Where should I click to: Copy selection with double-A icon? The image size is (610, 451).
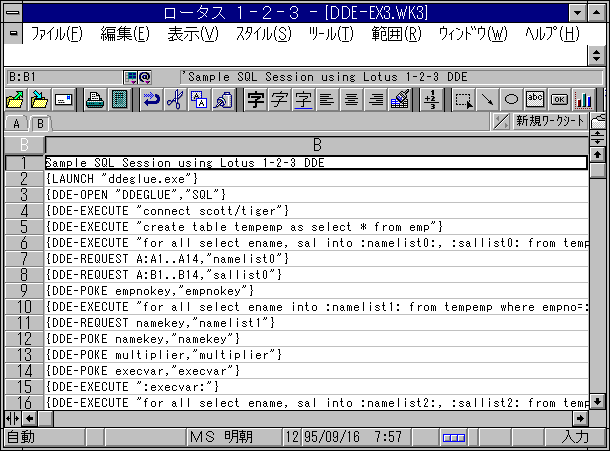tap(199, 100)
